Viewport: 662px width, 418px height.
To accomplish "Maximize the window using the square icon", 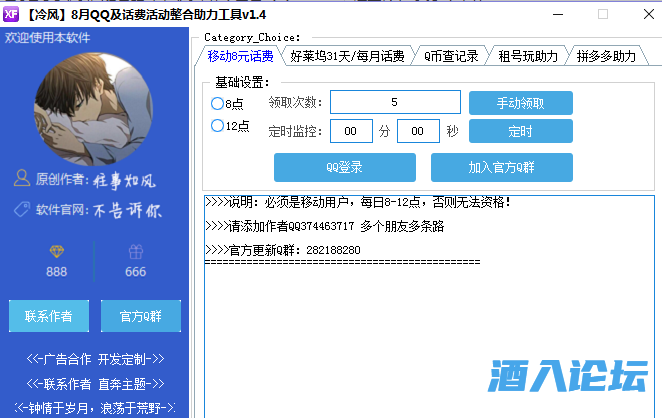I will pos(603,14).
